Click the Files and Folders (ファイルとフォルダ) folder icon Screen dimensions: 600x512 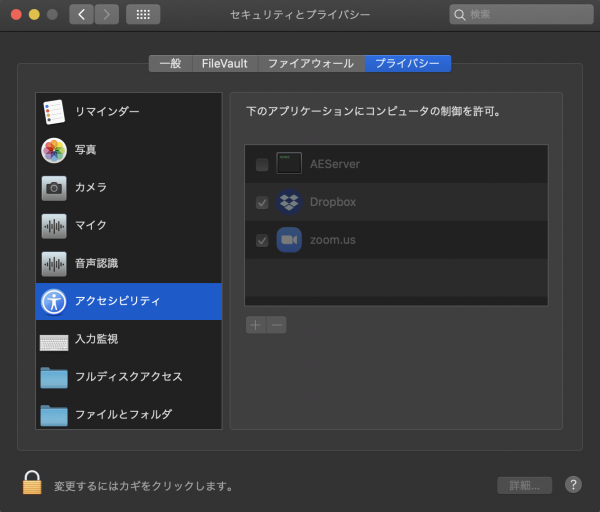[54, 416]
